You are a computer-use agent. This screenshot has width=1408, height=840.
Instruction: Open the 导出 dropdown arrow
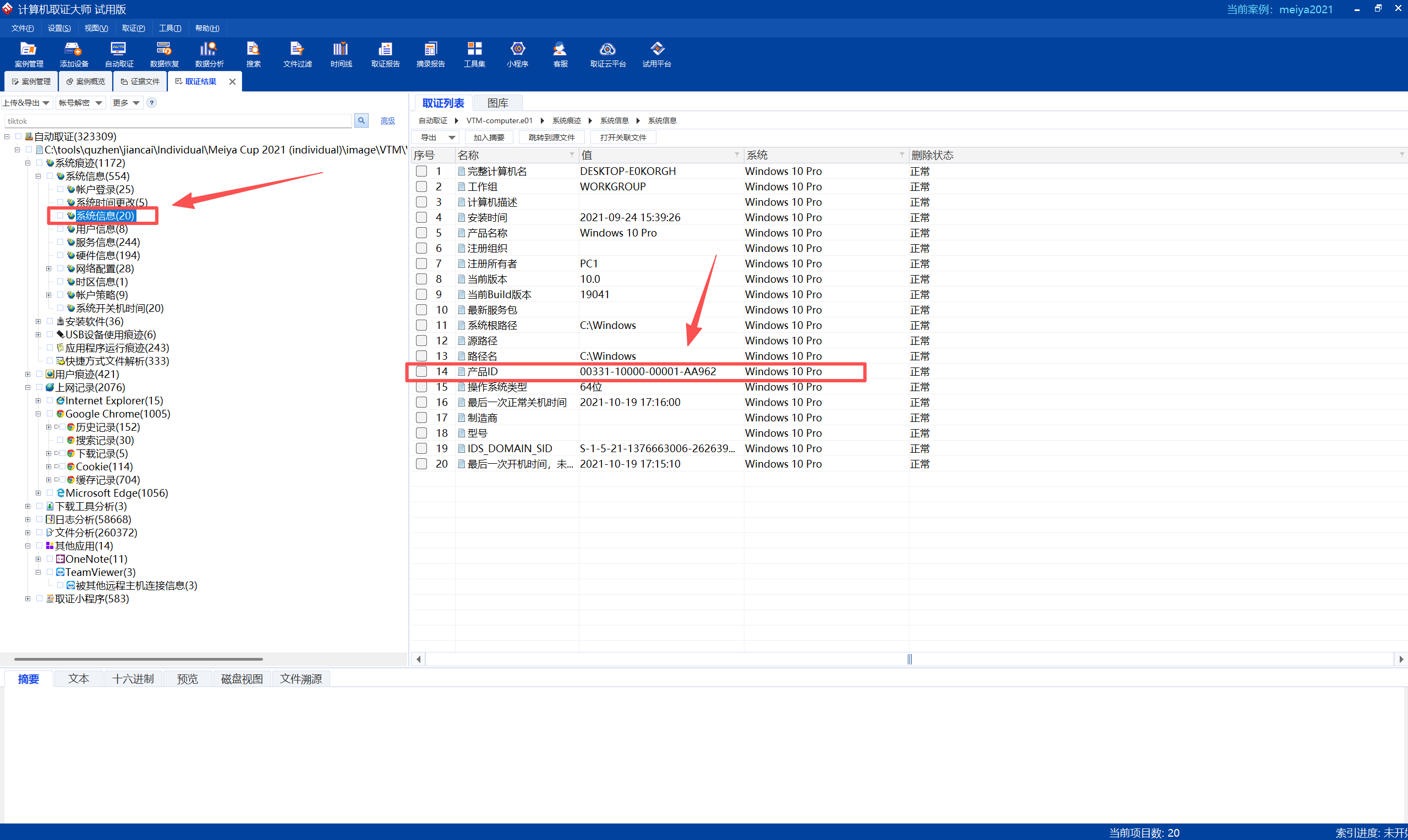452,138
